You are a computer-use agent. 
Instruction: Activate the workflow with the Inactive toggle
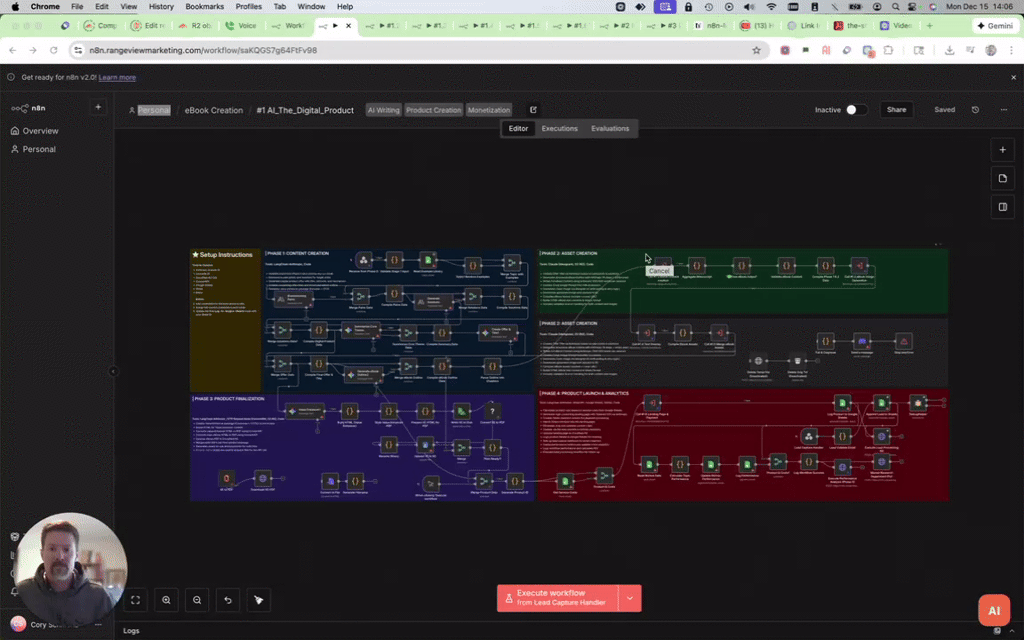855,110
